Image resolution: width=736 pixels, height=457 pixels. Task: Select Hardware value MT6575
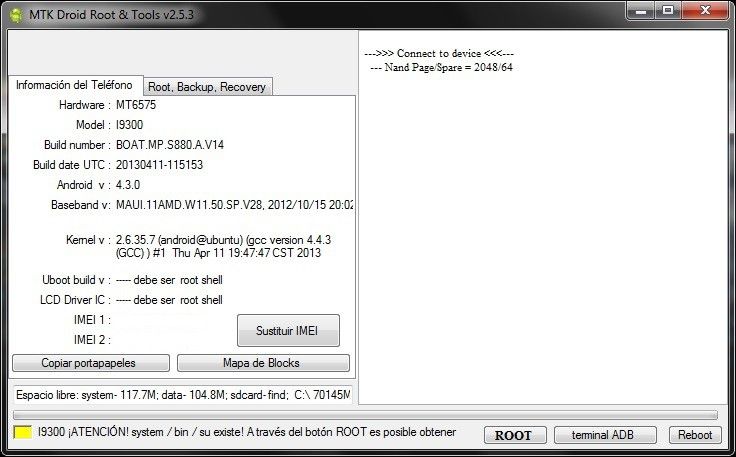pos(136,105)
